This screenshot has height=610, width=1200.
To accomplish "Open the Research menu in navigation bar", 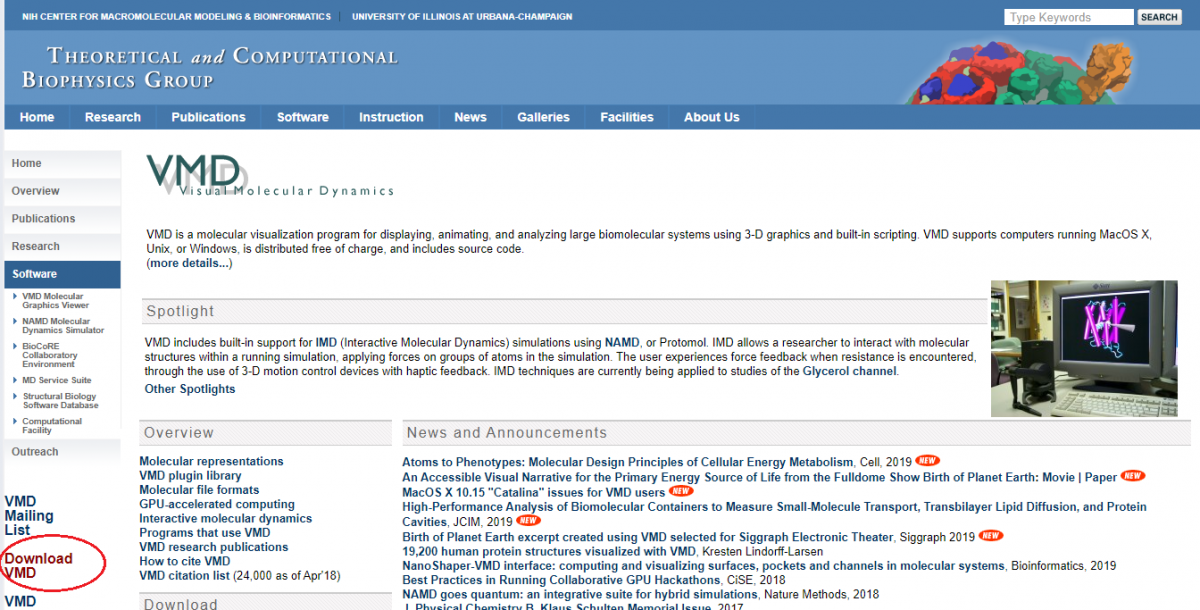I will coord(113,117).
